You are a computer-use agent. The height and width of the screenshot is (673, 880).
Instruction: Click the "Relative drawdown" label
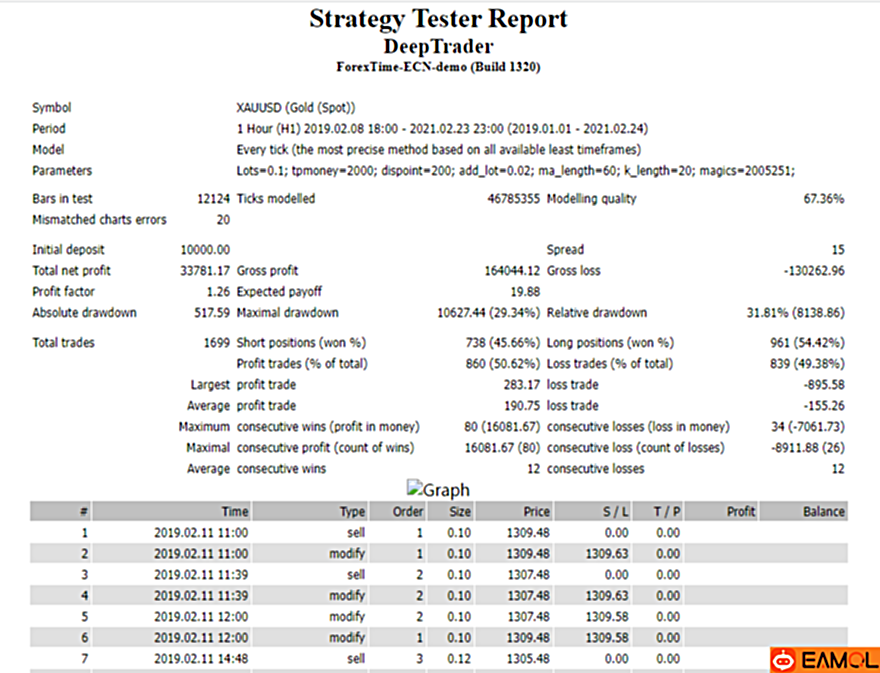597,313
